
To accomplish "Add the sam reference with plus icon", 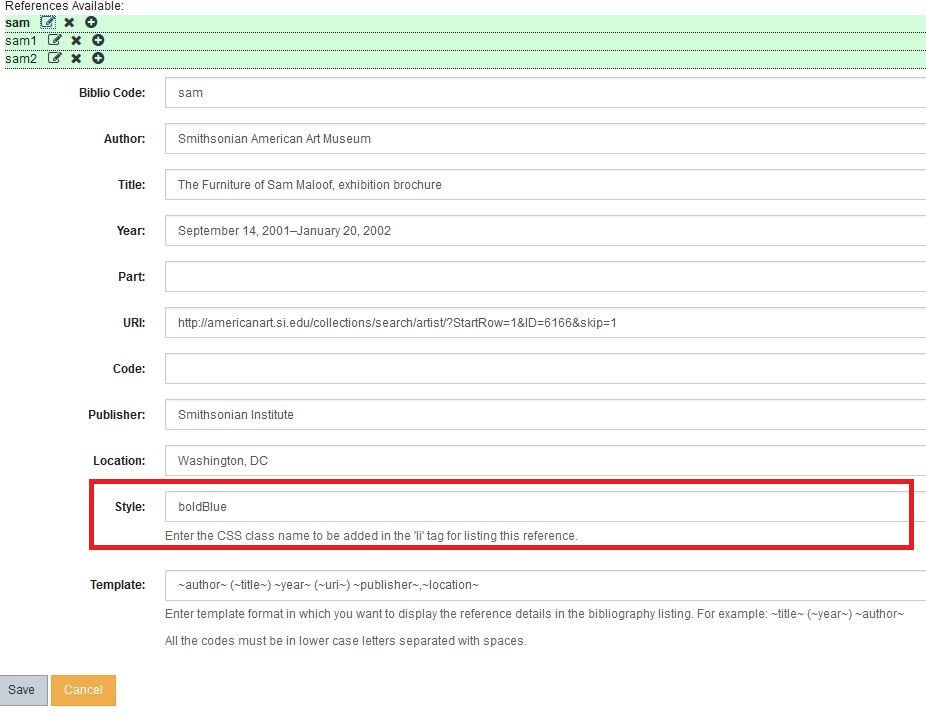I will (x=91, y=22).
